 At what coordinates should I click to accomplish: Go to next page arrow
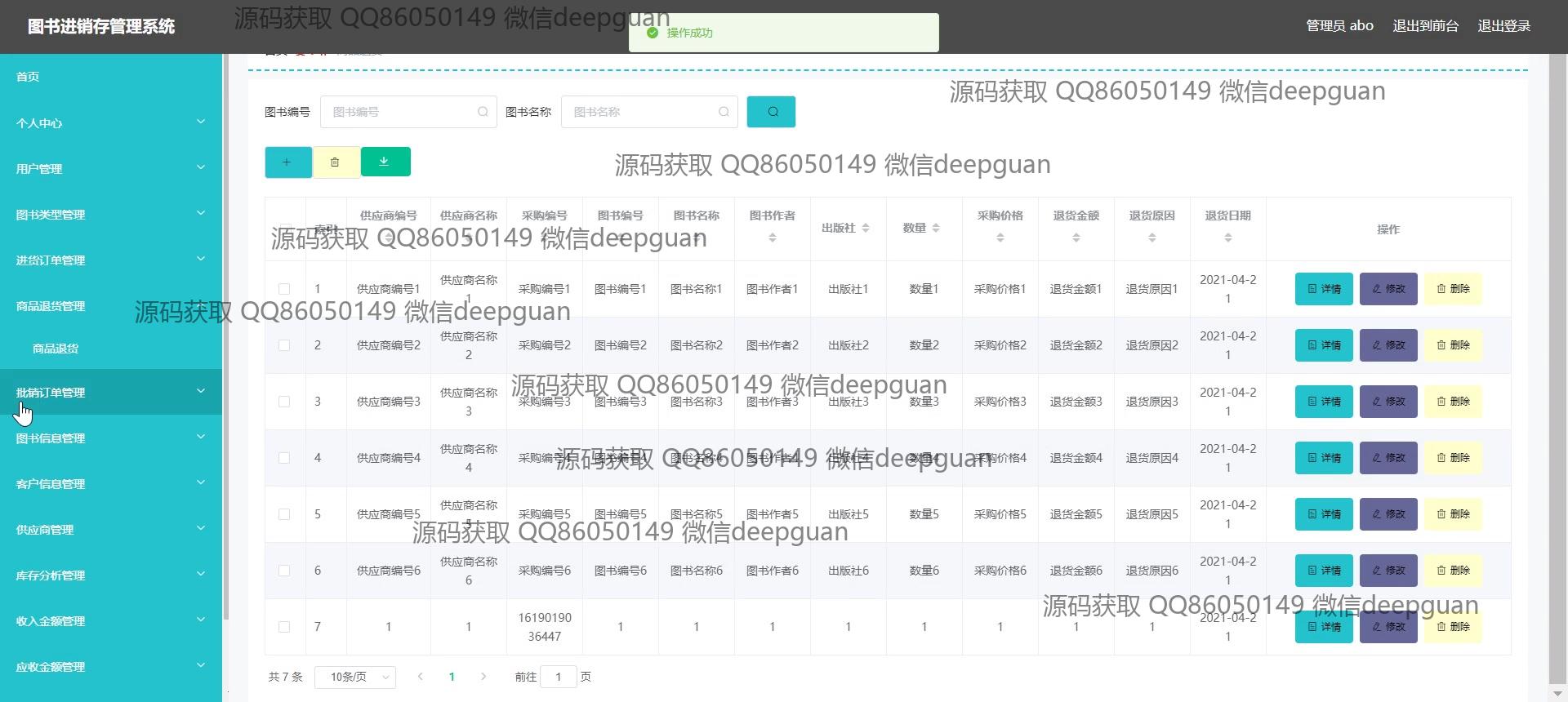pos(483,677)
